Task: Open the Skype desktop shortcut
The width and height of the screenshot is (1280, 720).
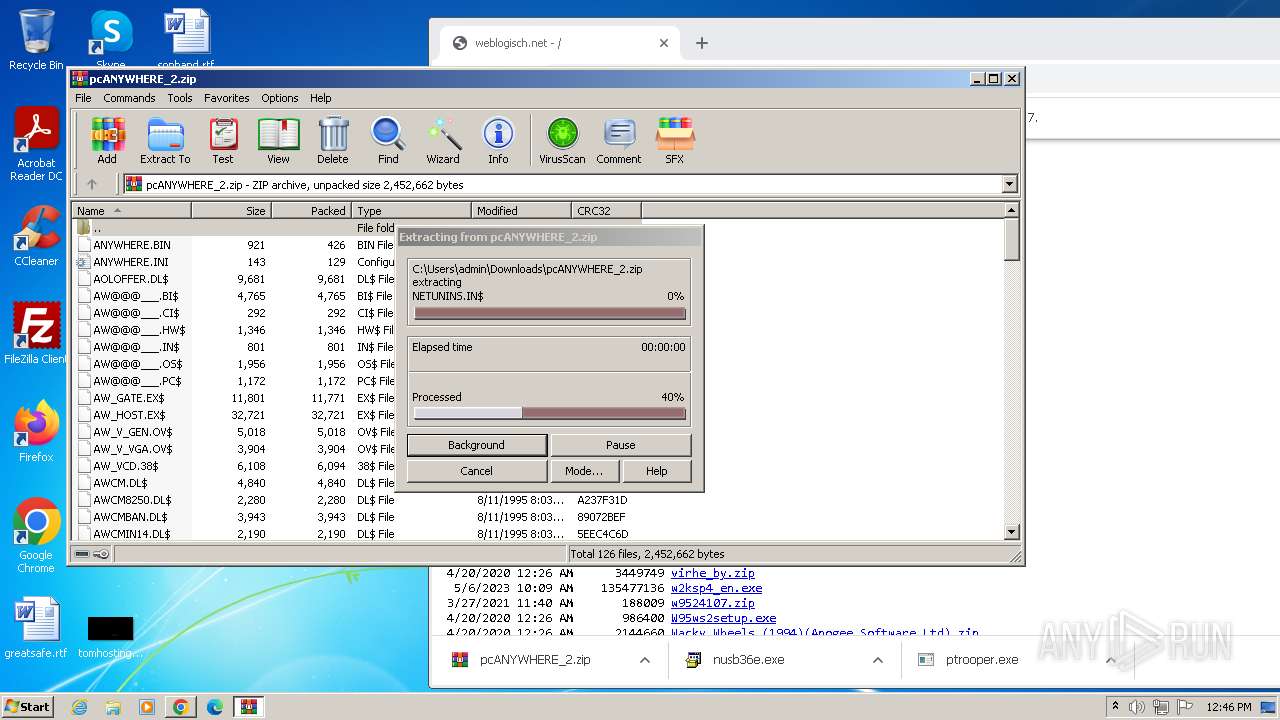Action: click(x=110, y=40)
